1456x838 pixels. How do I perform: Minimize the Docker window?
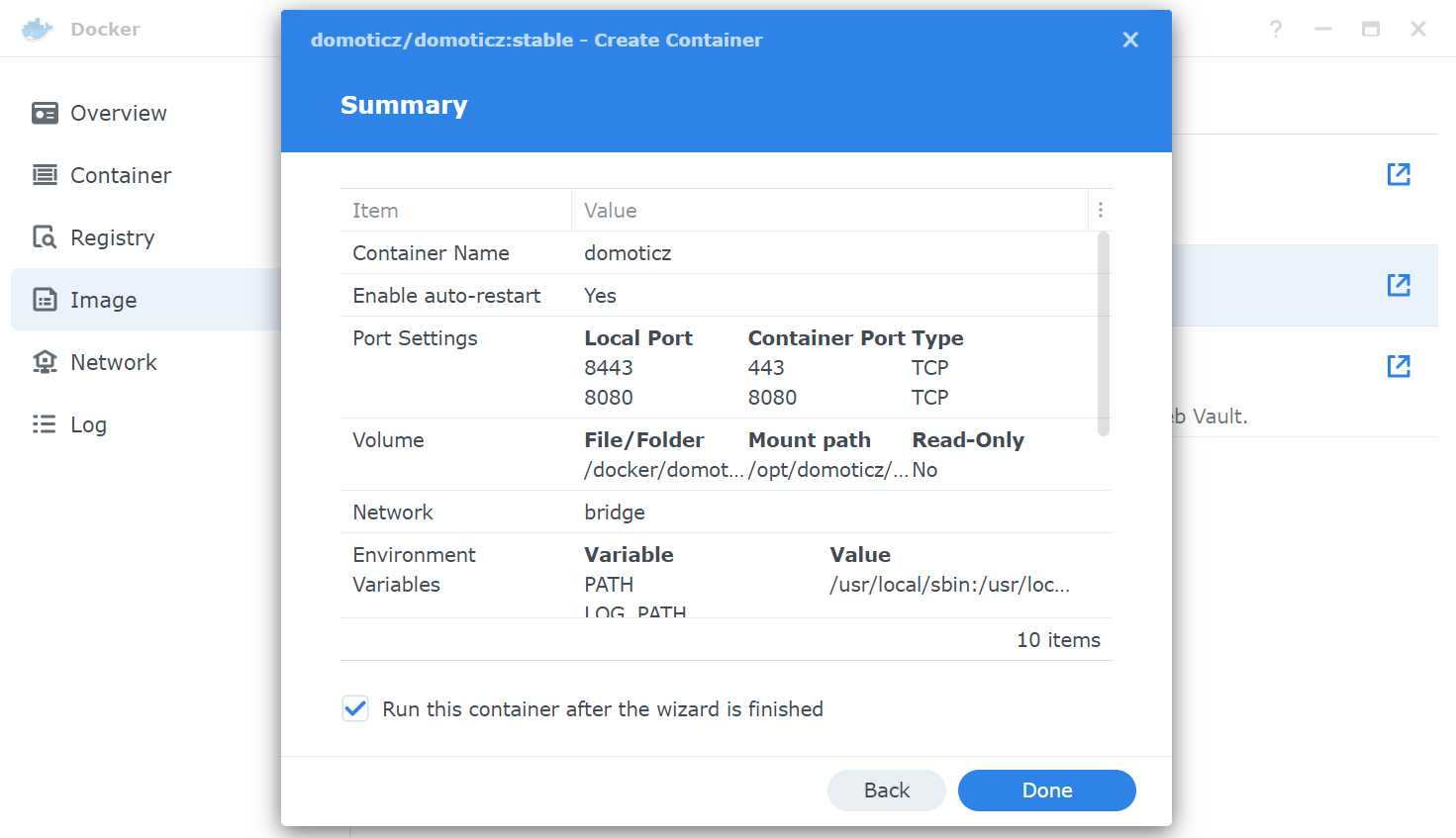(1323, 29)
